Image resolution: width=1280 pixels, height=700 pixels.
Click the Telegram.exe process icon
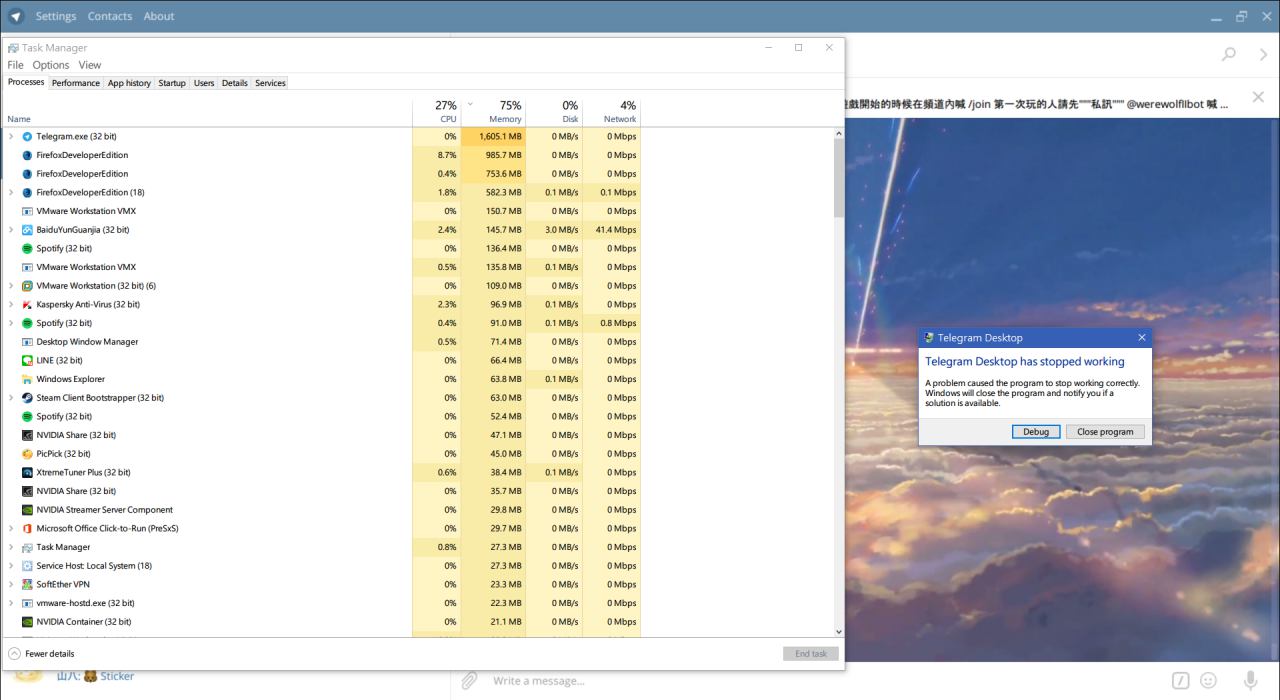point(27,136)
